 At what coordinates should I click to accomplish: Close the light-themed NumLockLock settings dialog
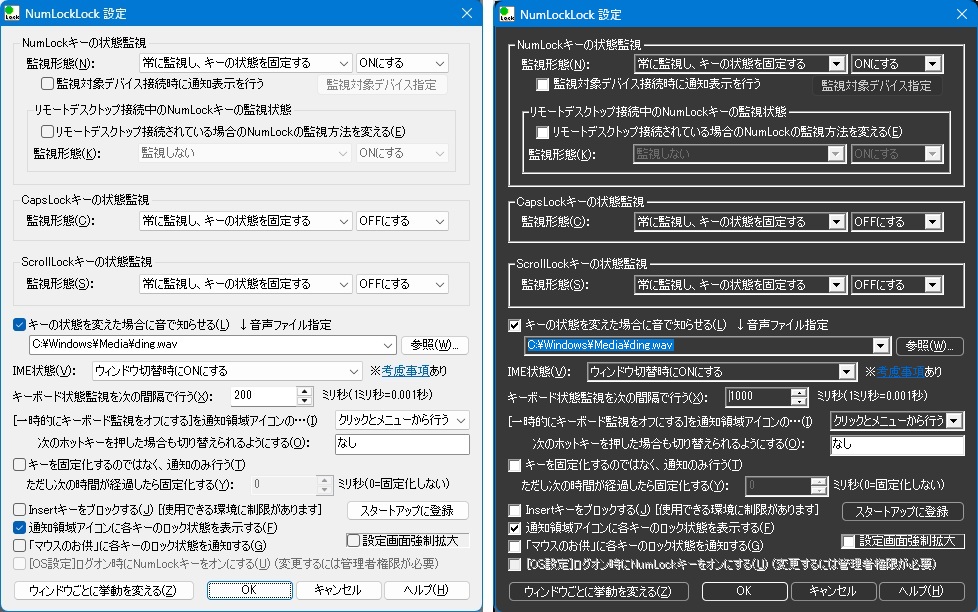[x=466, y=13]
